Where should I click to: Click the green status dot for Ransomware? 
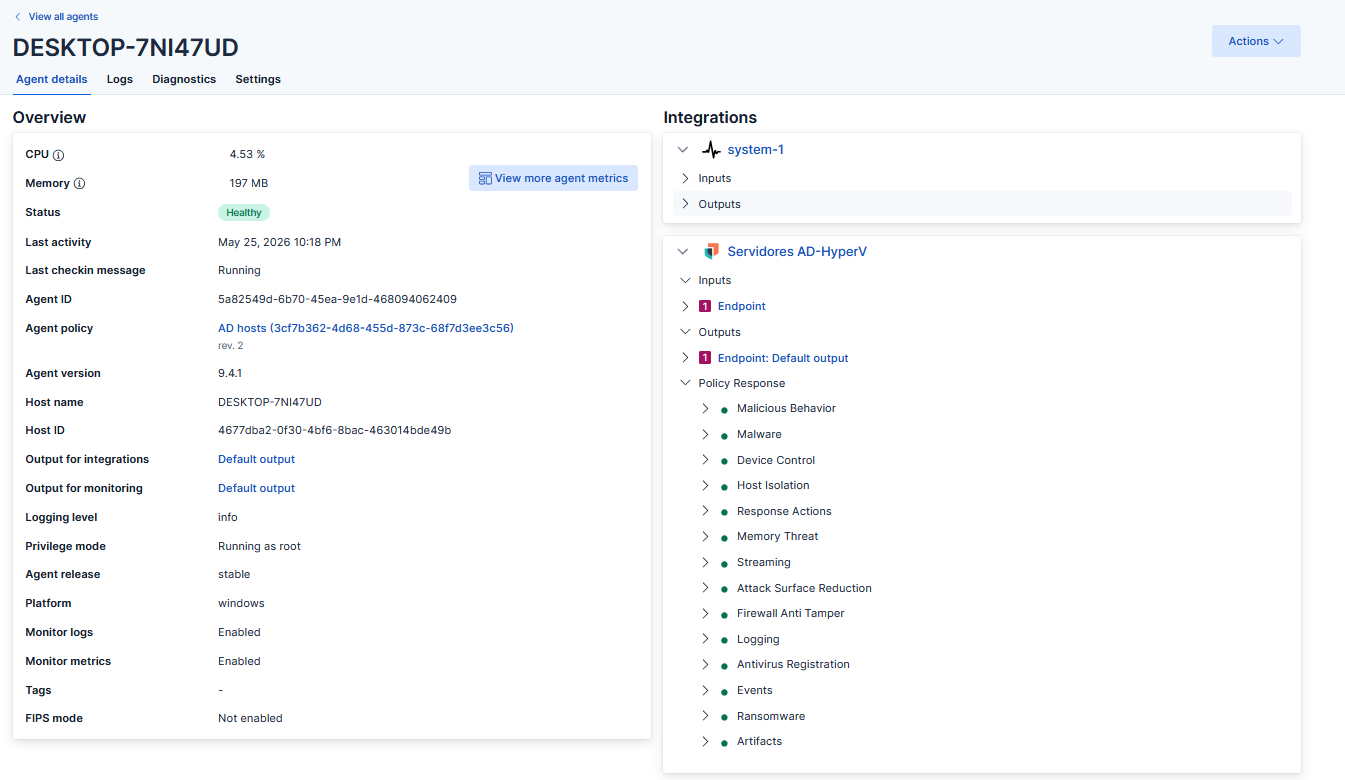tap(724, 717)
